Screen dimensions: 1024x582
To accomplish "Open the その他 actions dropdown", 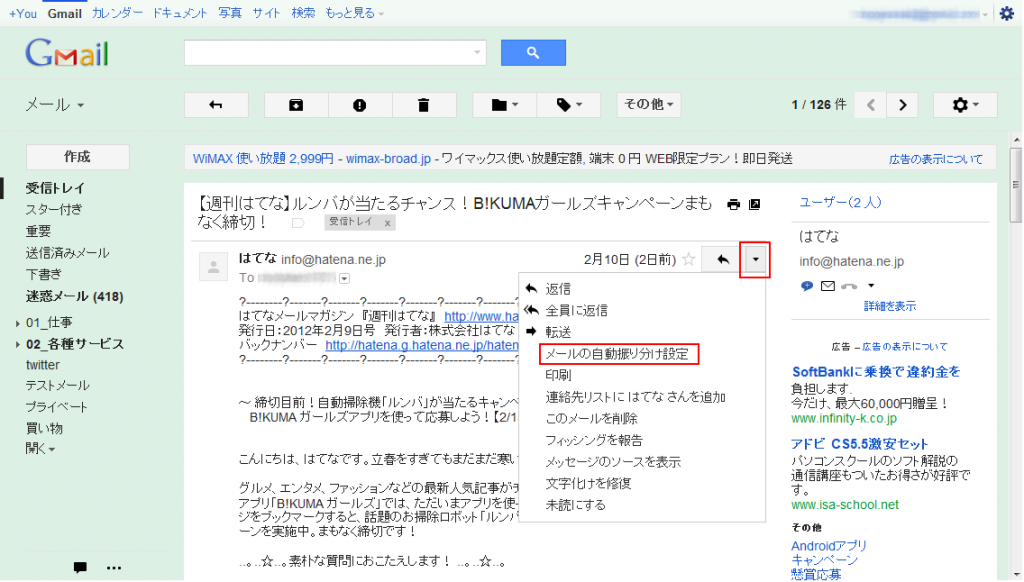I will pos(648,104).
